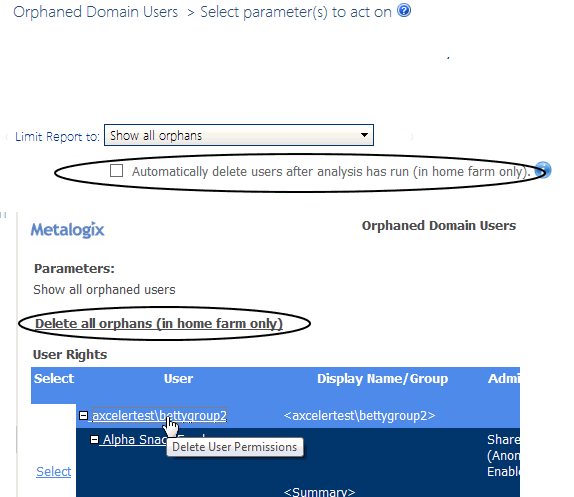Click the <Summary> cell text
Image resolution: width=574 pixels, height=497 pixels.
tap(319, 492)
